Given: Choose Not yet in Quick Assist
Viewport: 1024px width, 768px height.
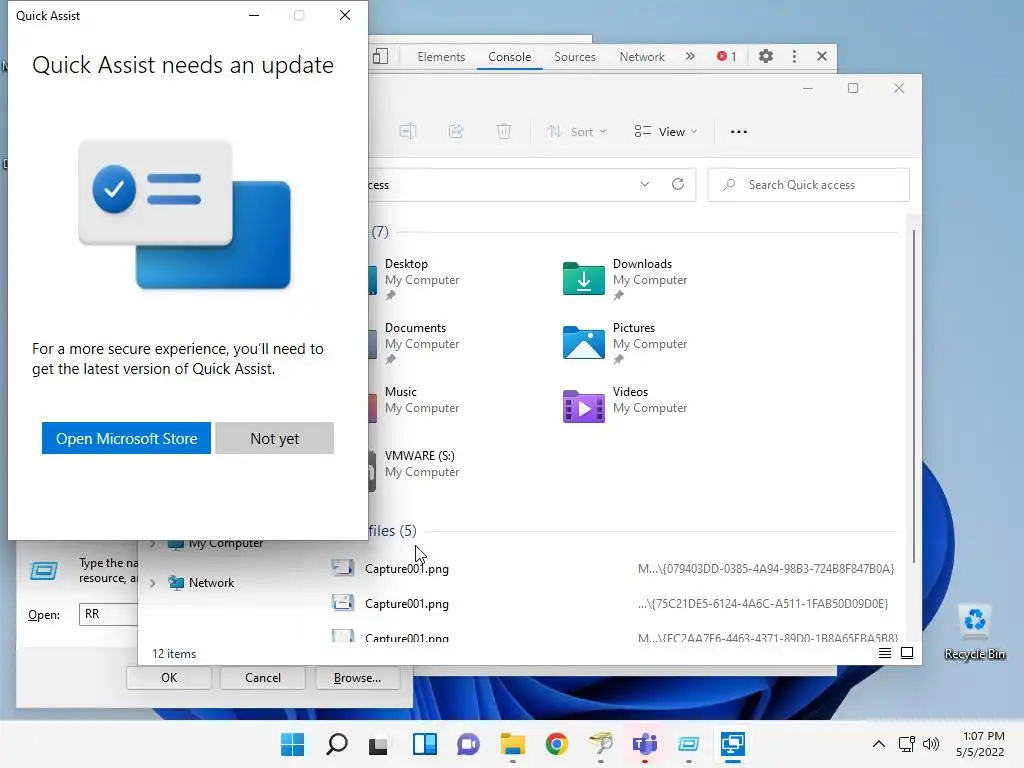Looking at the screenshot, I should pos(274,438).
